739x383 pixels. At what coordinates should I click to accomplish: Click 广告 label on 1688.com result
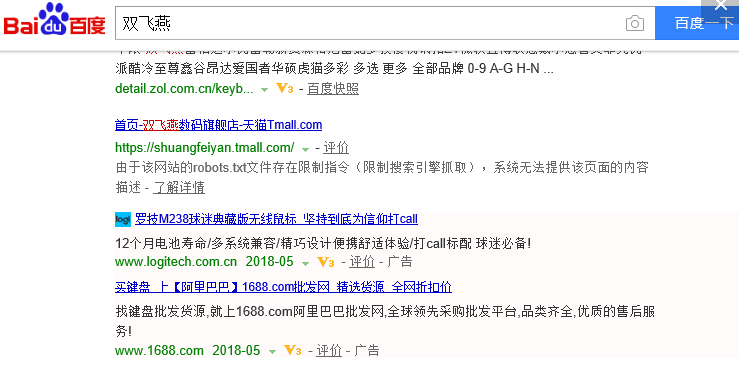point(367,350)
